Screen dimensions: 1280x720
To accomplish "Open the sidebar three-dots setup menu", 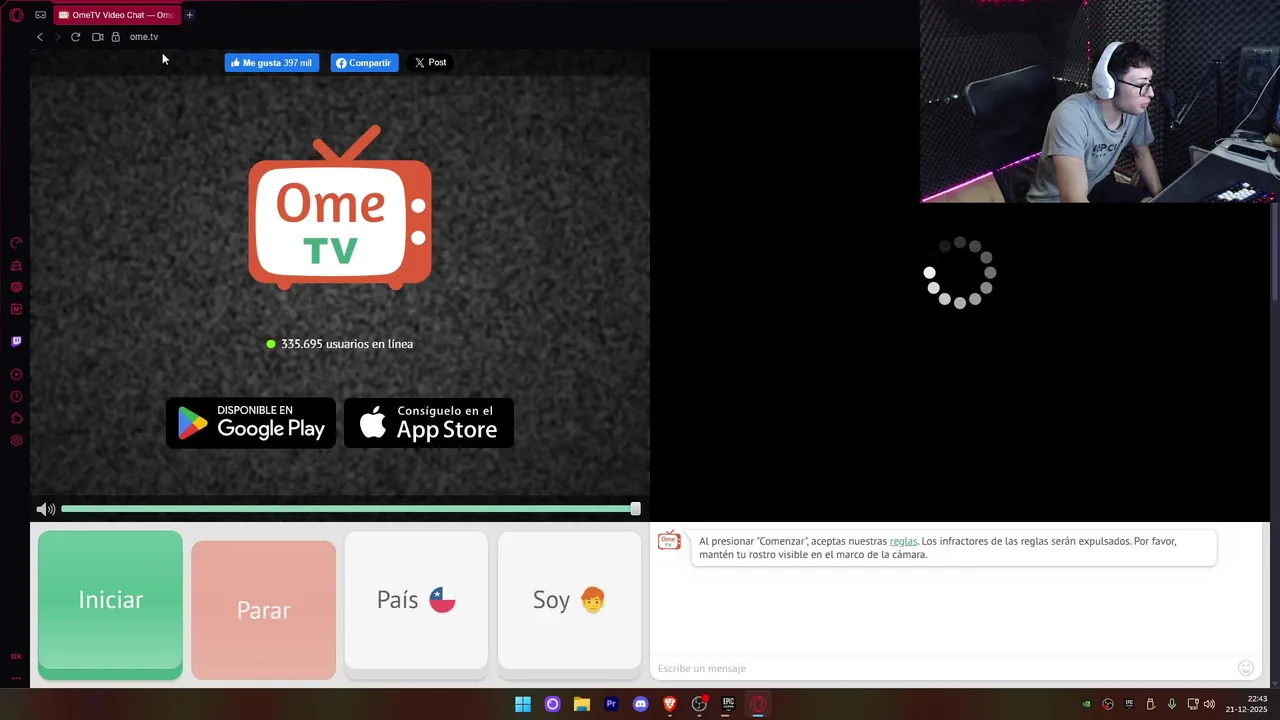I will pos(16,678).
